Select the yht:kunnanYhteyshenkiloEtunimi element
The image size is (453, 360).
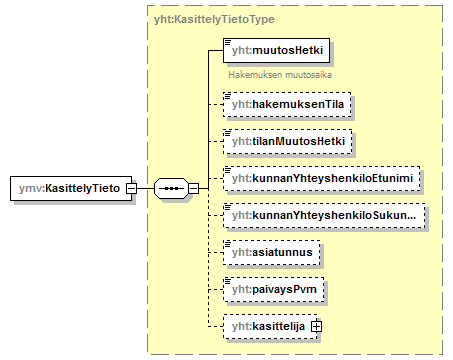pyautogui.click(x=322, y=178)
